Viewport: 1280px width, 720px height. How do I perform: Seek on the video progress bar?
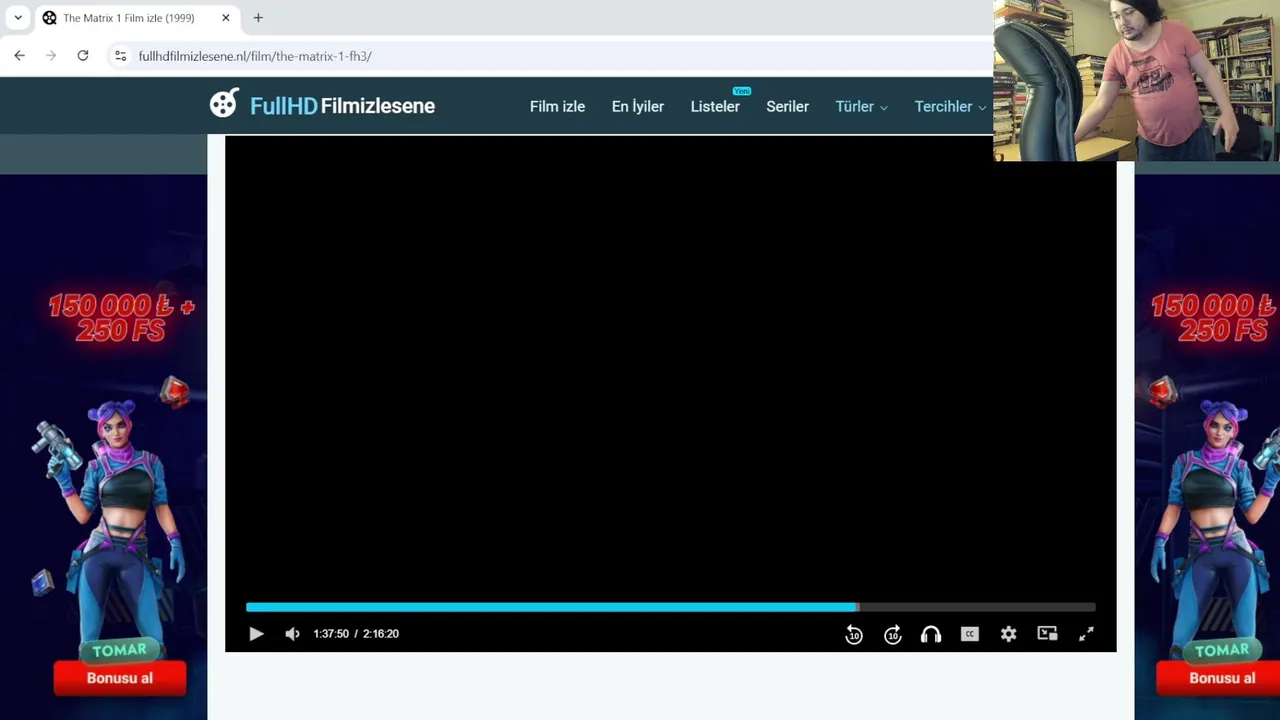671,607
